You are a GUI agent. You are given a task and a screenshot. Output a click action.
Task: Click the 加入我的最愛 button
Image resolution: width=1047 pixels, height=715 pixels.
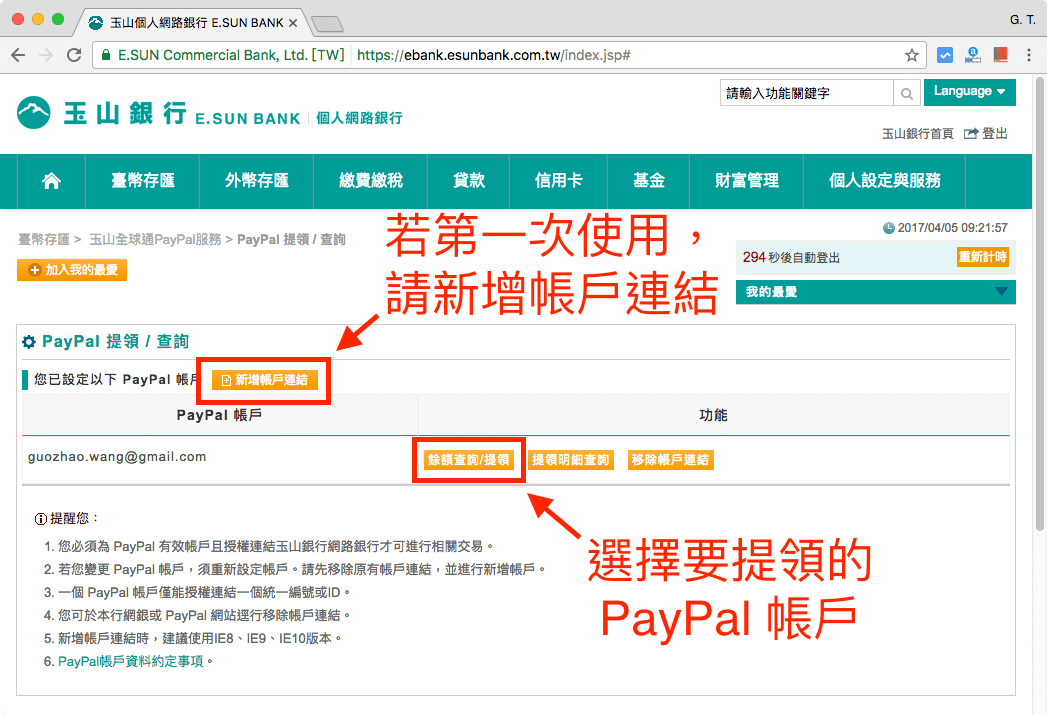tap(71, 269)
